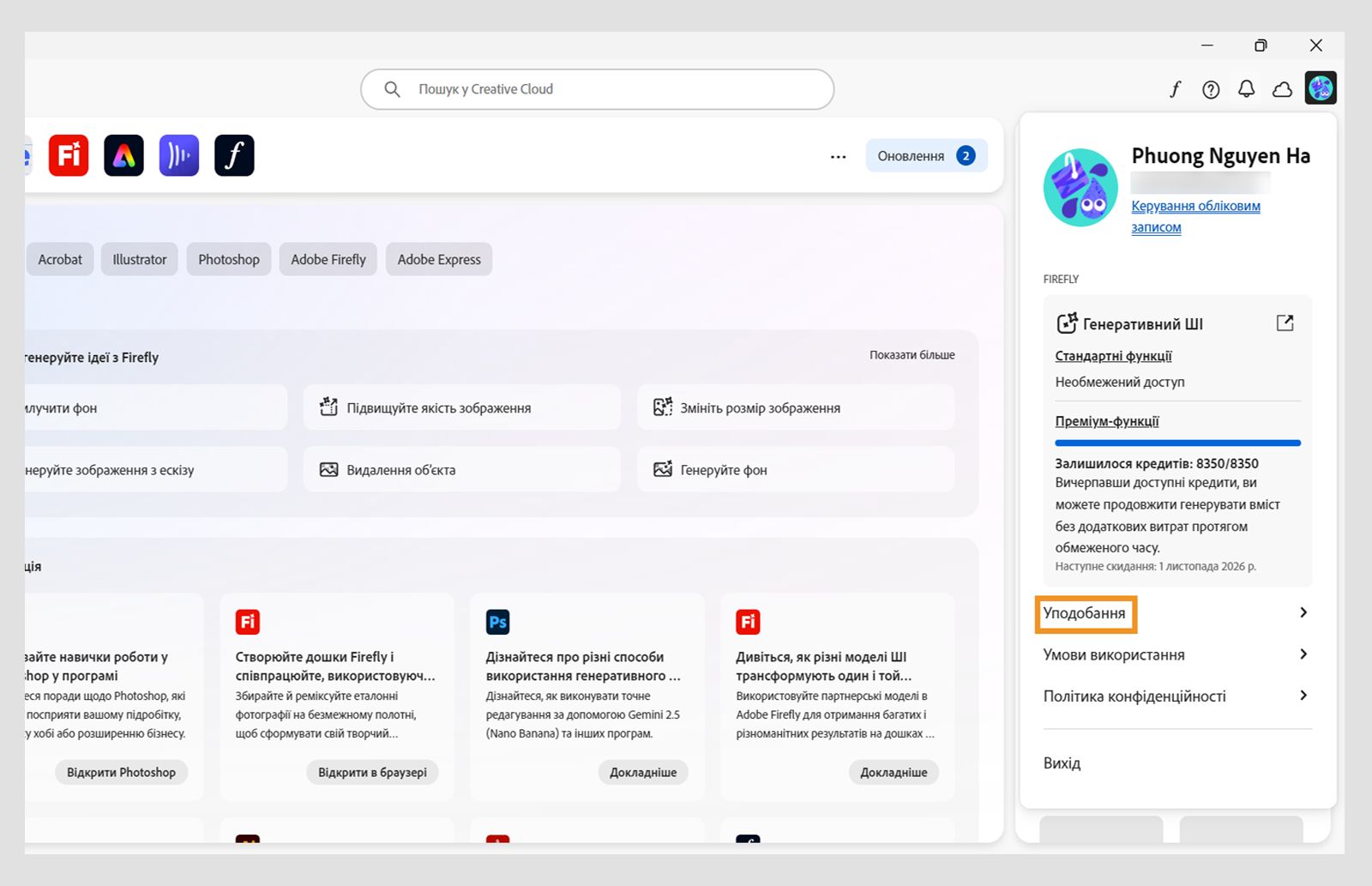The width and height of the screenshot is (1372, 886).
Task: Show notifications via the bell icon
Action: 1247,88
